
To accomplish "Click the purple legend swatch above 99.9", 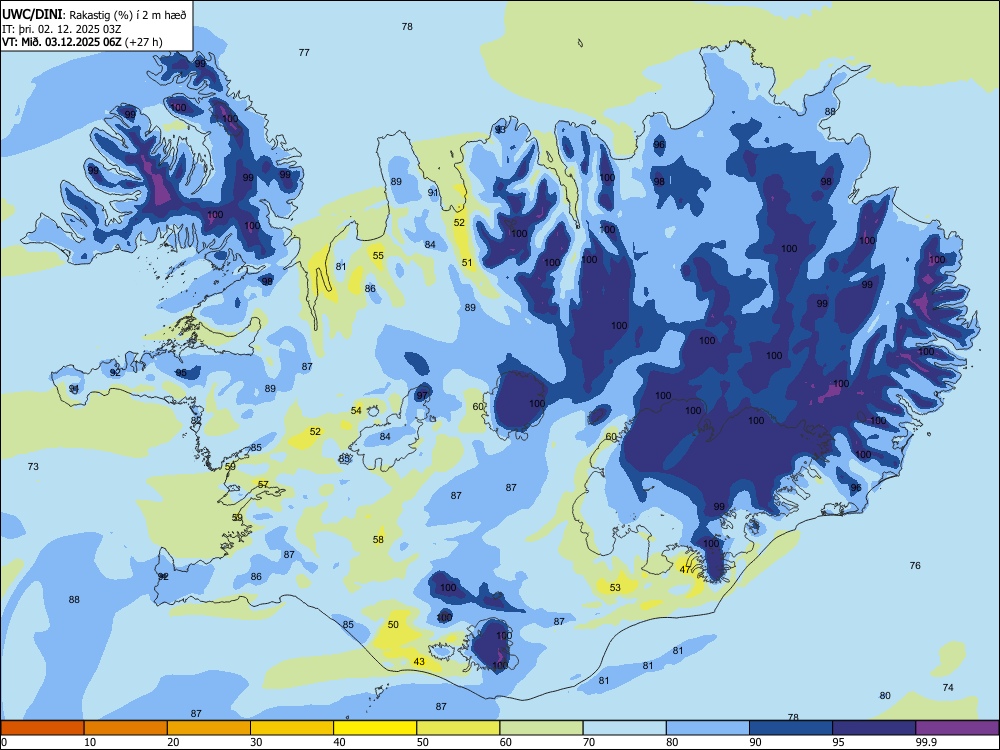I will [957, 728].
